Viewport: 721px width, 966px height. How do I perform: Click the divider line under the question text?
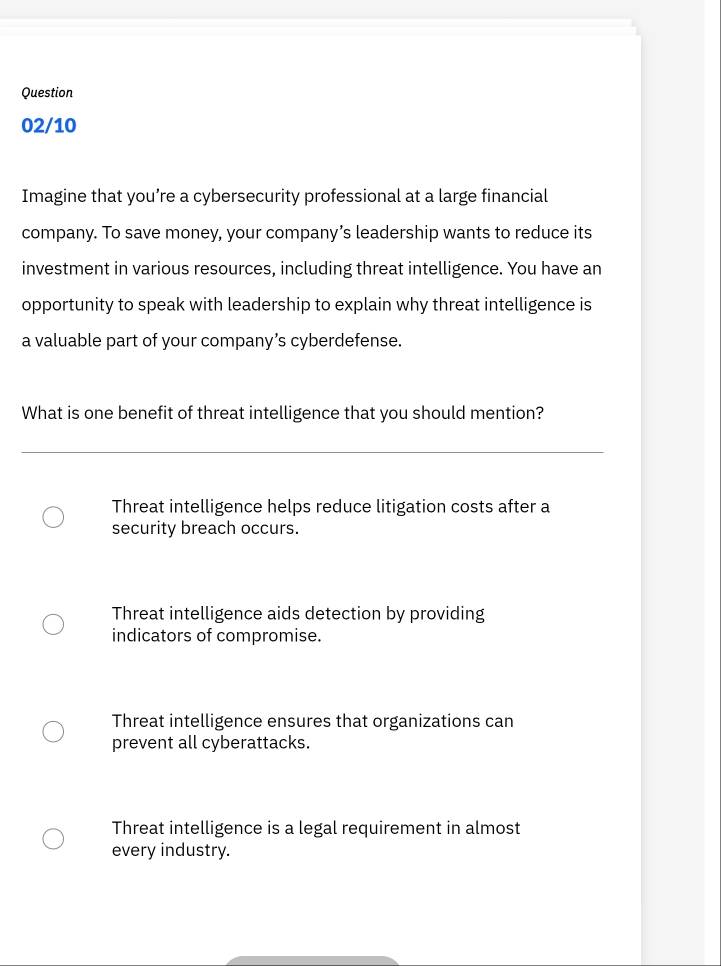click(312, 452)
